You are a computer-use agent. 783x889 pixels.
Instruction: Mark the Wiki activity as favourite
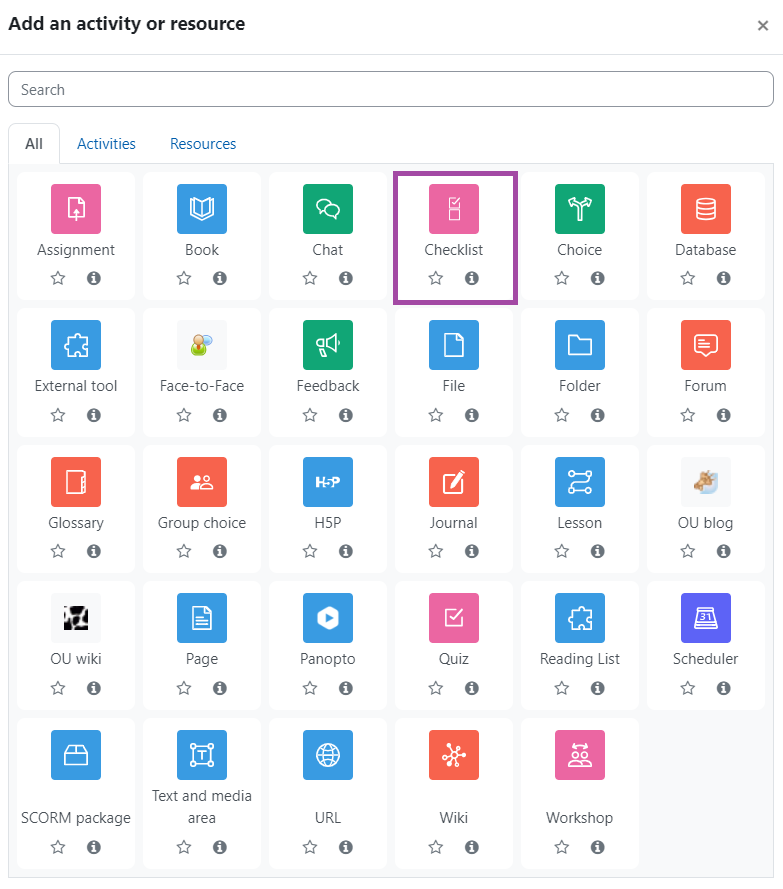(x=435, y=847)
